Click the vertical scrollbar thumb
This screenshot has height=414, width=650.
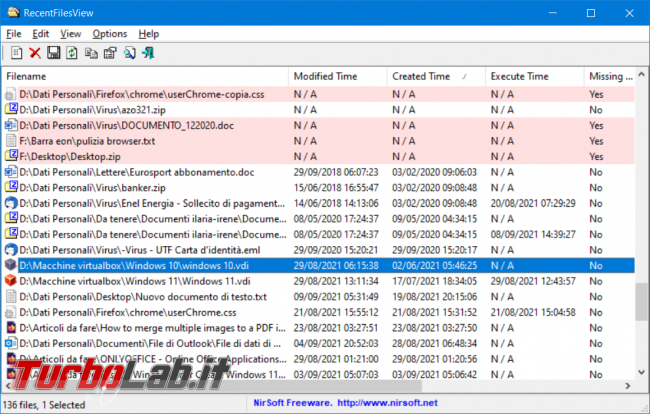[642, 302]
